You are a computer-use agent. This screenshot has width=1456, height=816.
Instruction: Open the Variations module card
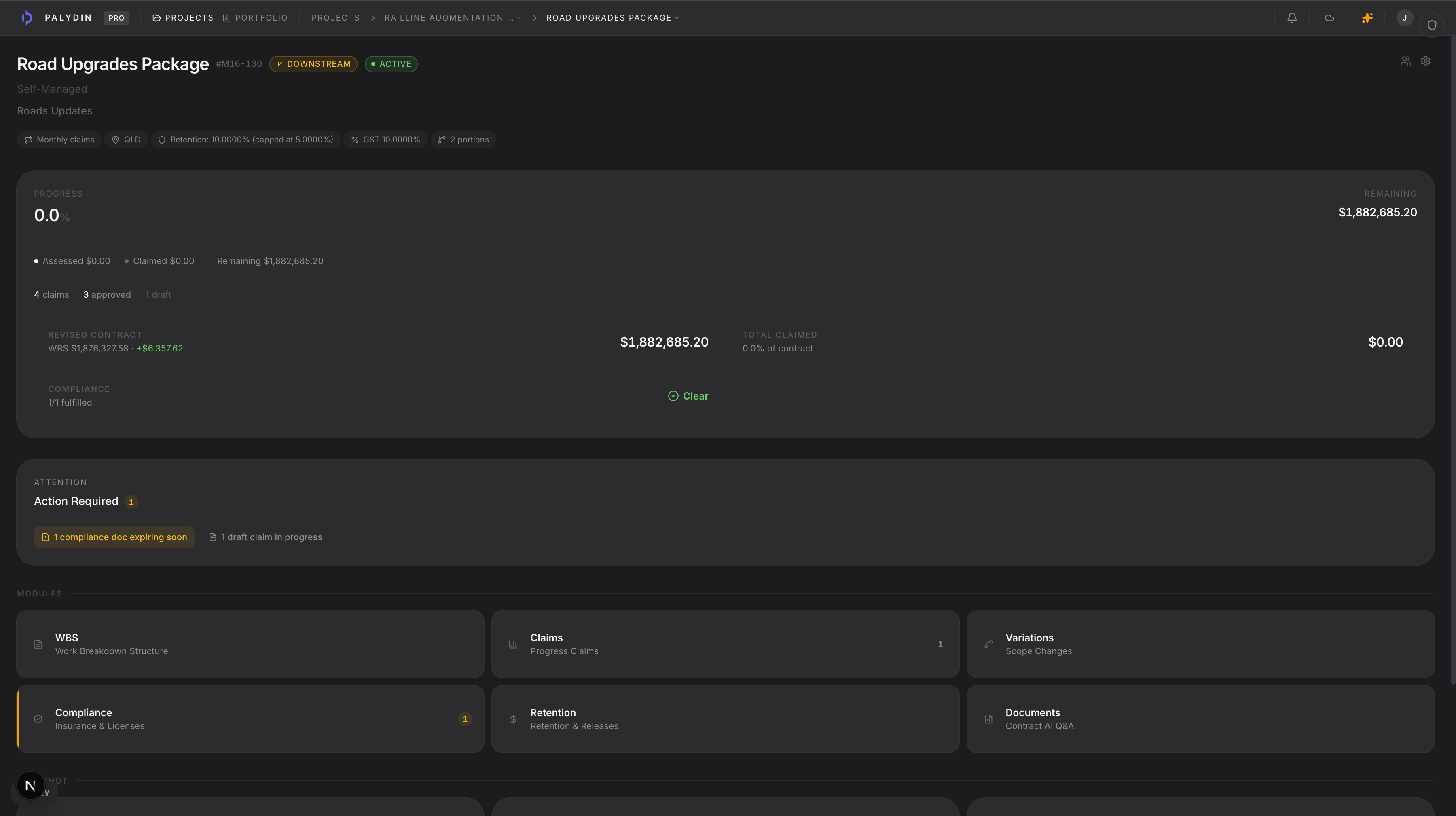coord(1200,644)
